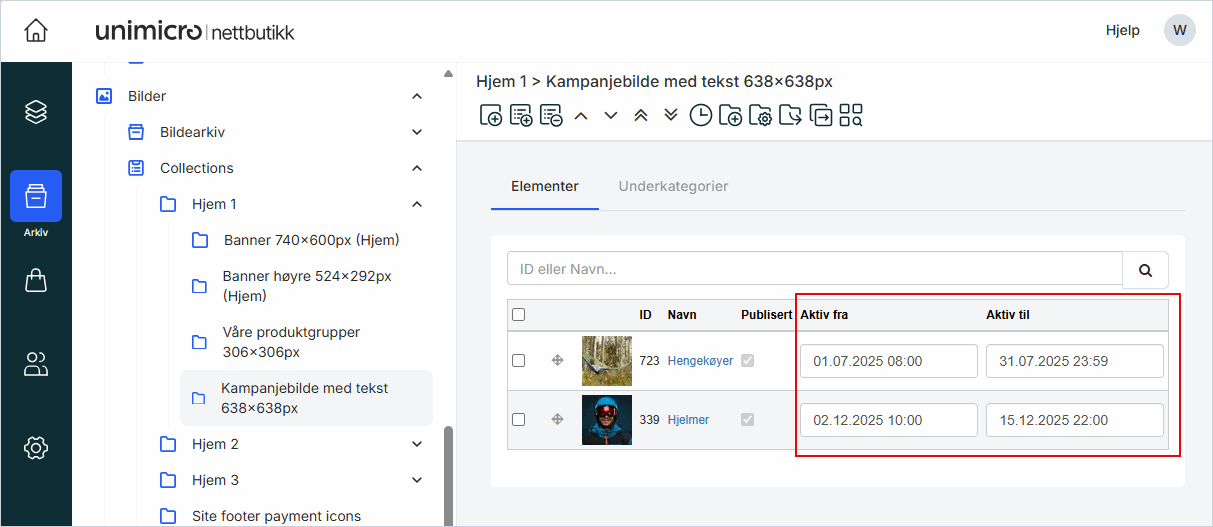Click the 'ID eller Navn' search field
Viewport: 1213px width, 527px height.
814,269
